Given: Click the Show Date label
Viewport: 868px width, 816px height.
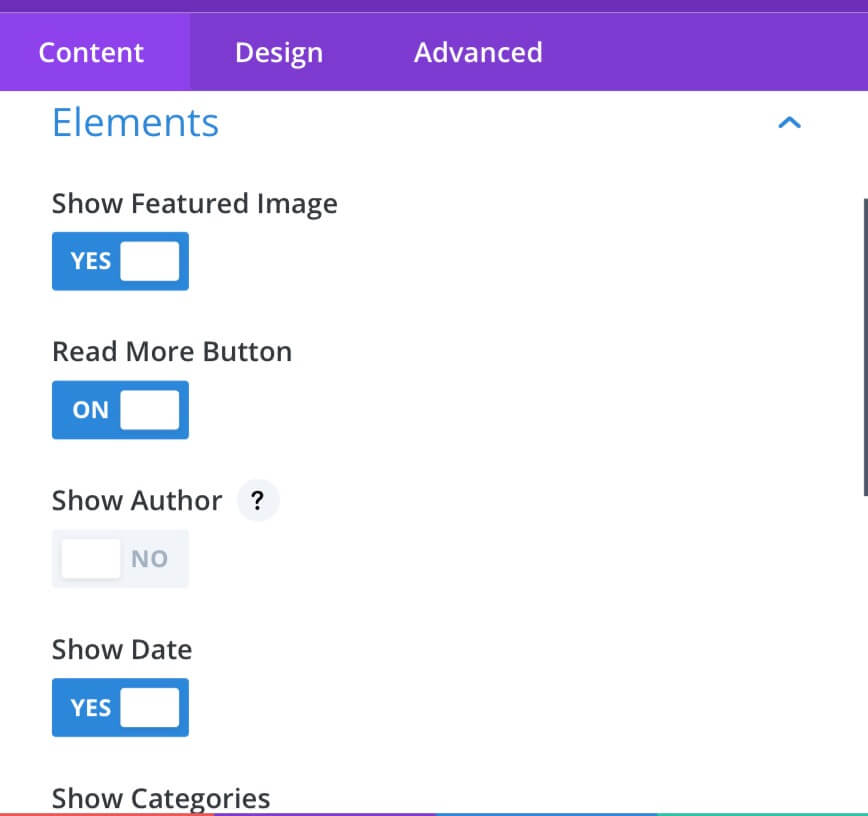Looking at the screenshot, I should 122,649.
